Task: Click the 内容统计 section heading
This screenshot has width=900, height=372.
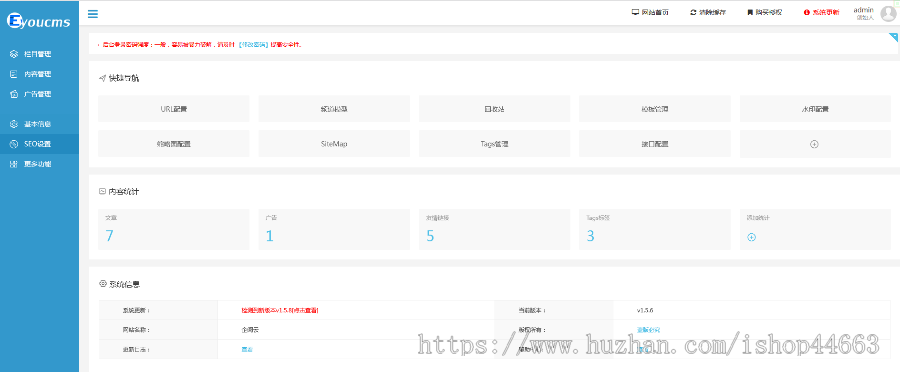Action: (x=123, y=192)
